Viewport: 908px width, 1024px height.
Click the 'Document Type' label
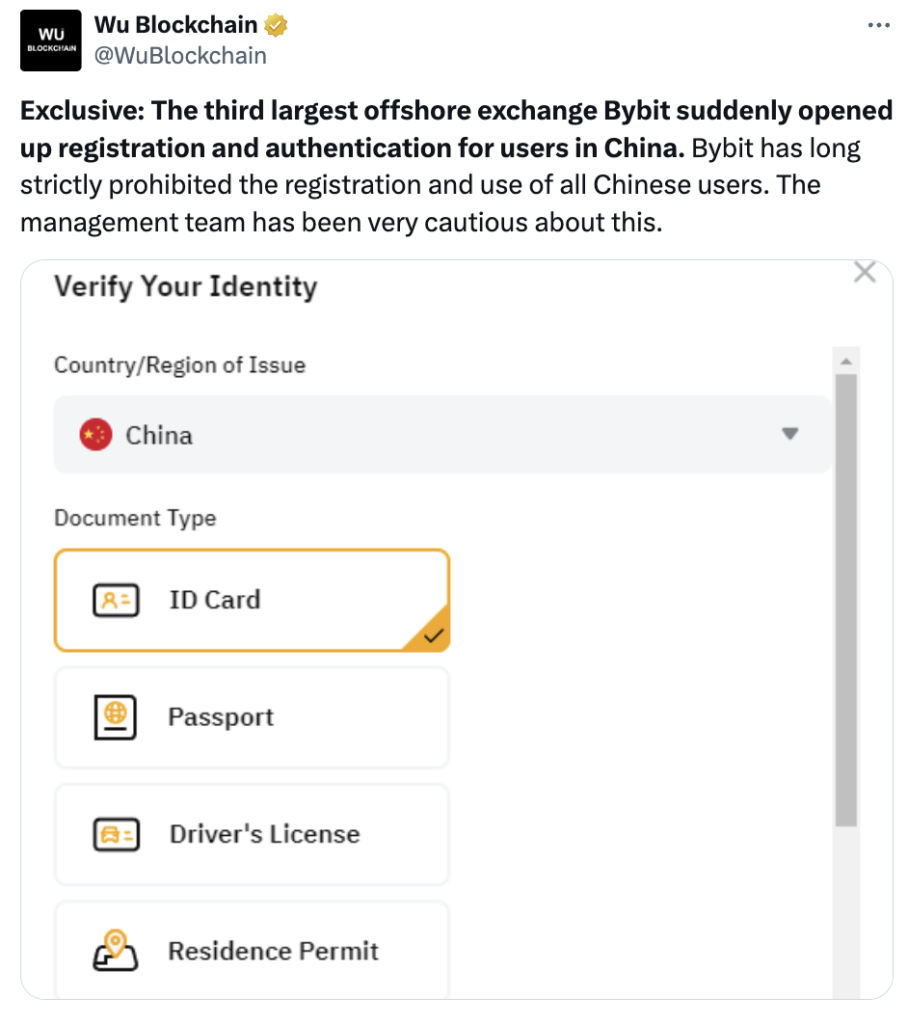click(135, 518)
